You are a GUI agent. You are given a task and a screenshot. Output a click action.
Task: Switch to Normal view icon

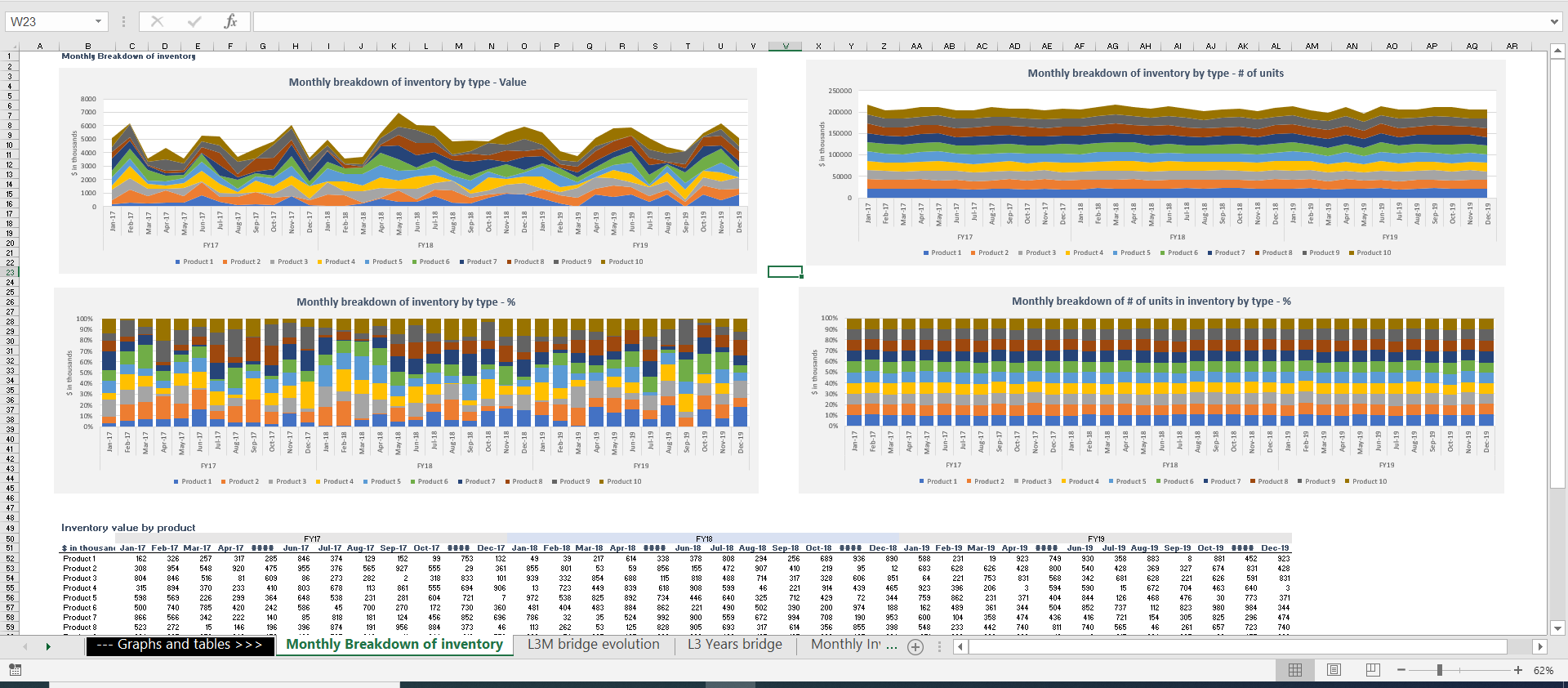pyautogui.click(x=1295, y=670)
